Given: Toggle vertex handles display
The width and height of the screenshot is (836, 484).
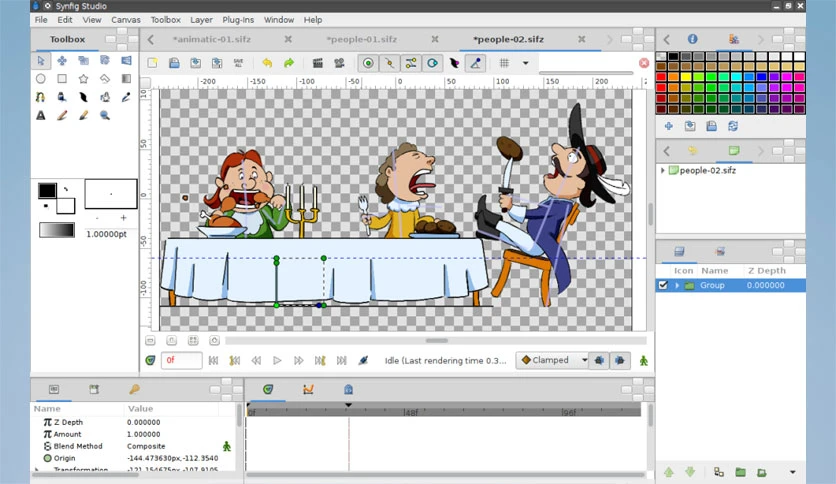Looking at the screenshot, I should (x=389, y=63).
